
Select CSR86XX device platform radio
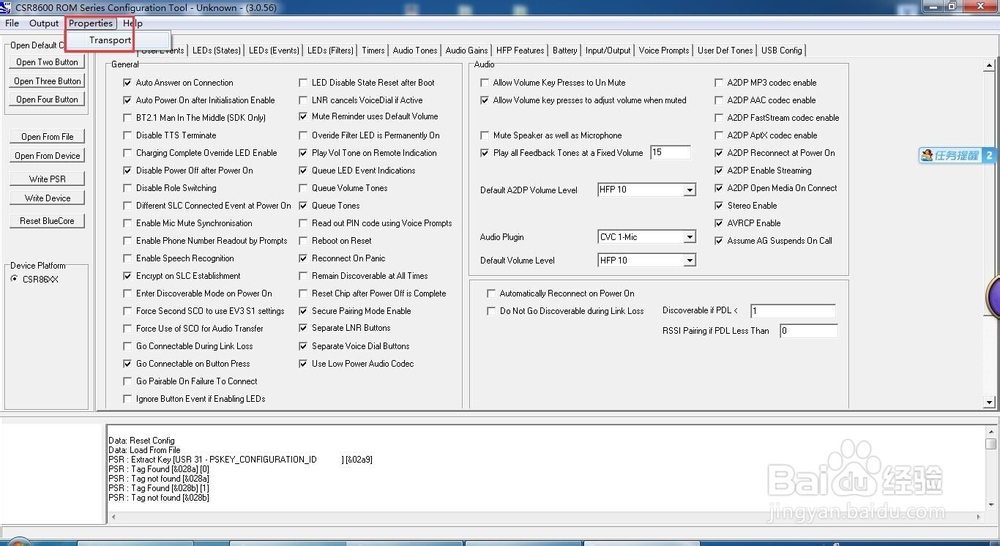(x=14, y=279)
